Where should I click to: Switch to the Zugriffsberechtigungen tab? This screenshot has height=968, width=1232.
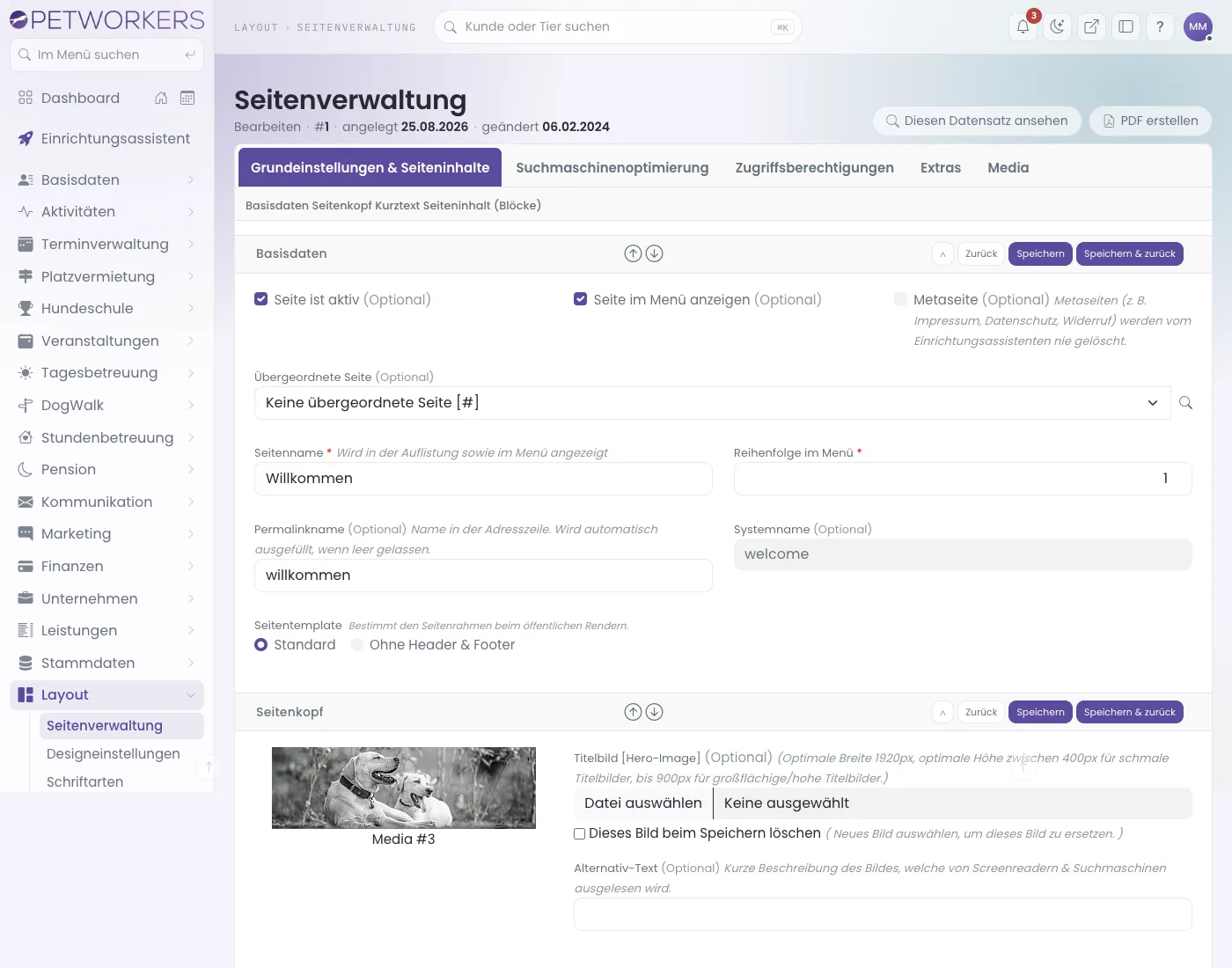(814, 167)
